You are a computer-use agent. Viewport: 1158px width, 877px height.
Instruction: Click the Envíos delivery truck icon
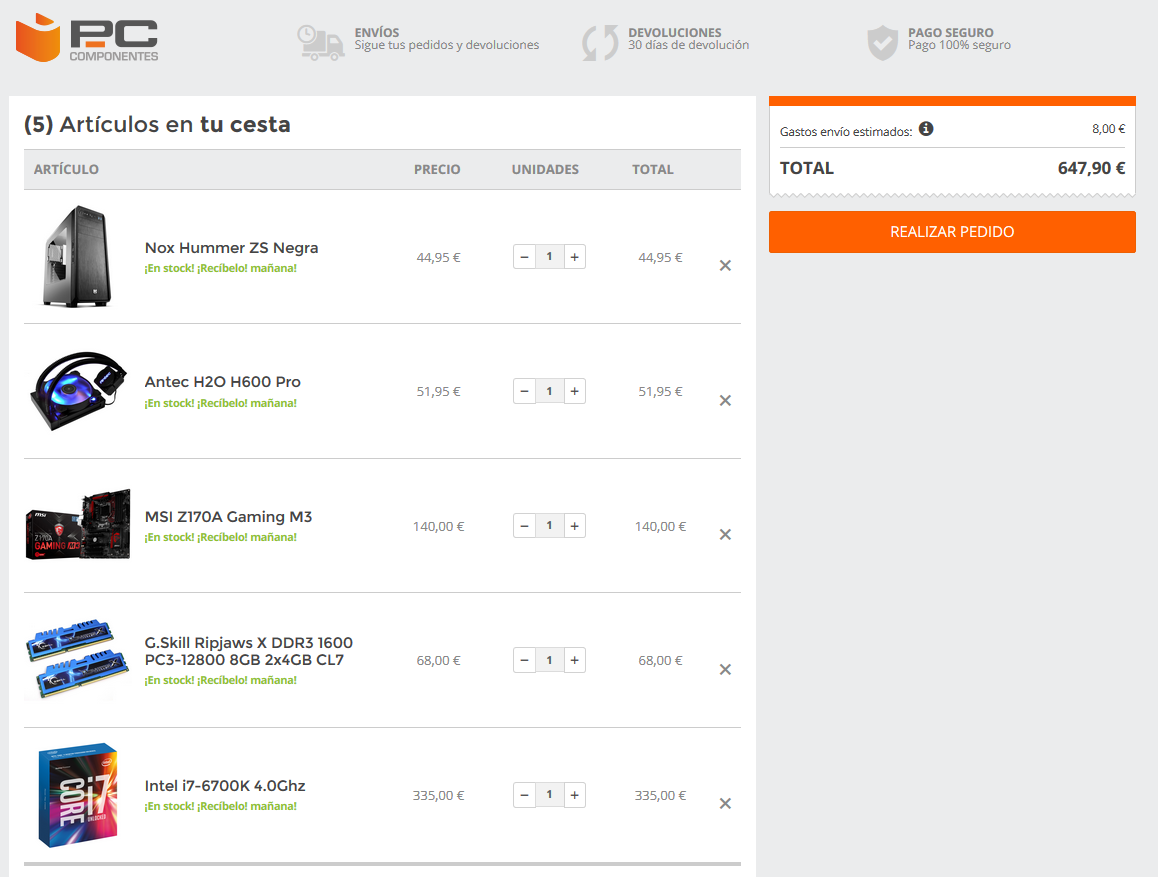tap(321, 42)
